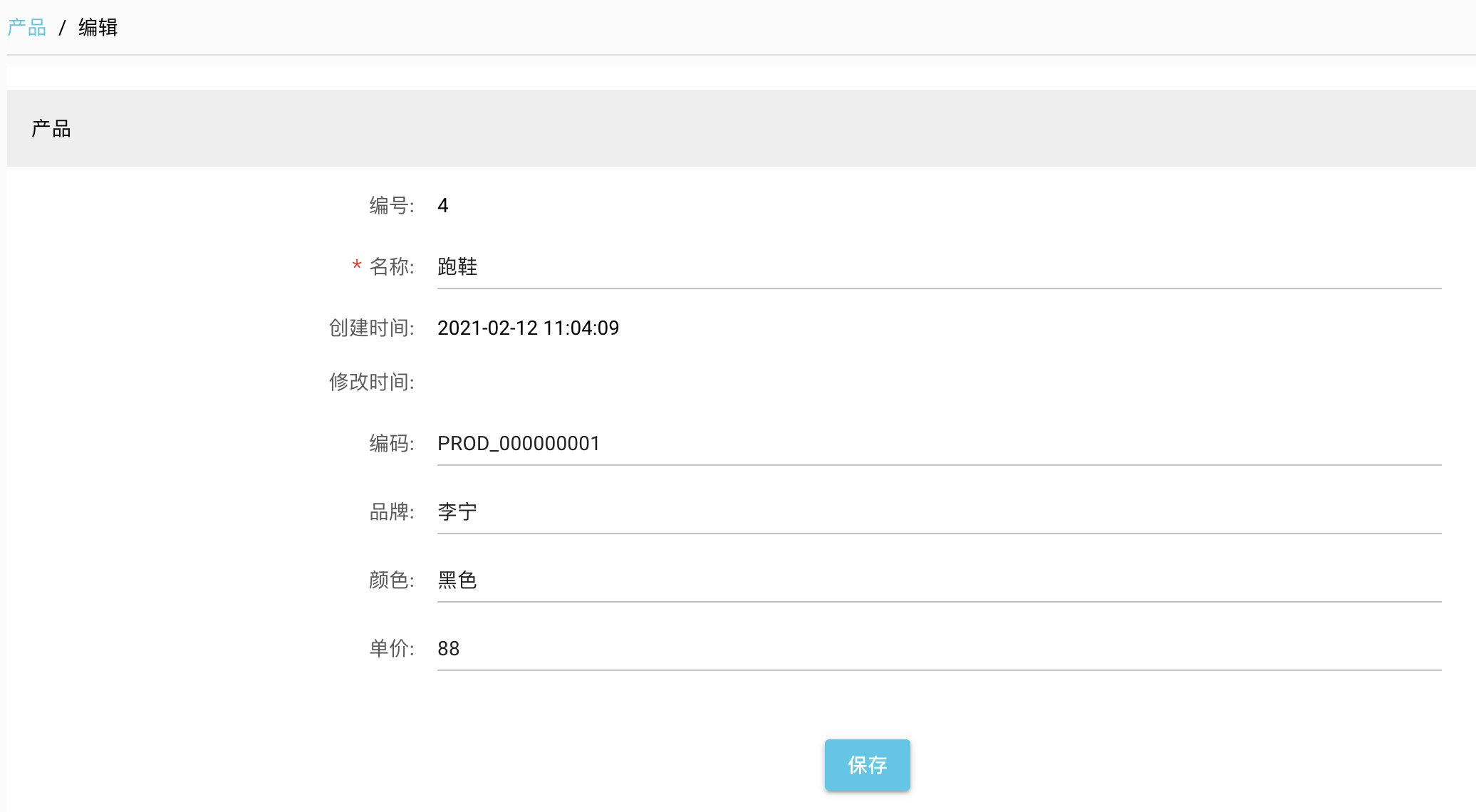Click the 2021-02-12 11:04:09 creation timestamp
Screen dimensions: 1476x812
528,328
